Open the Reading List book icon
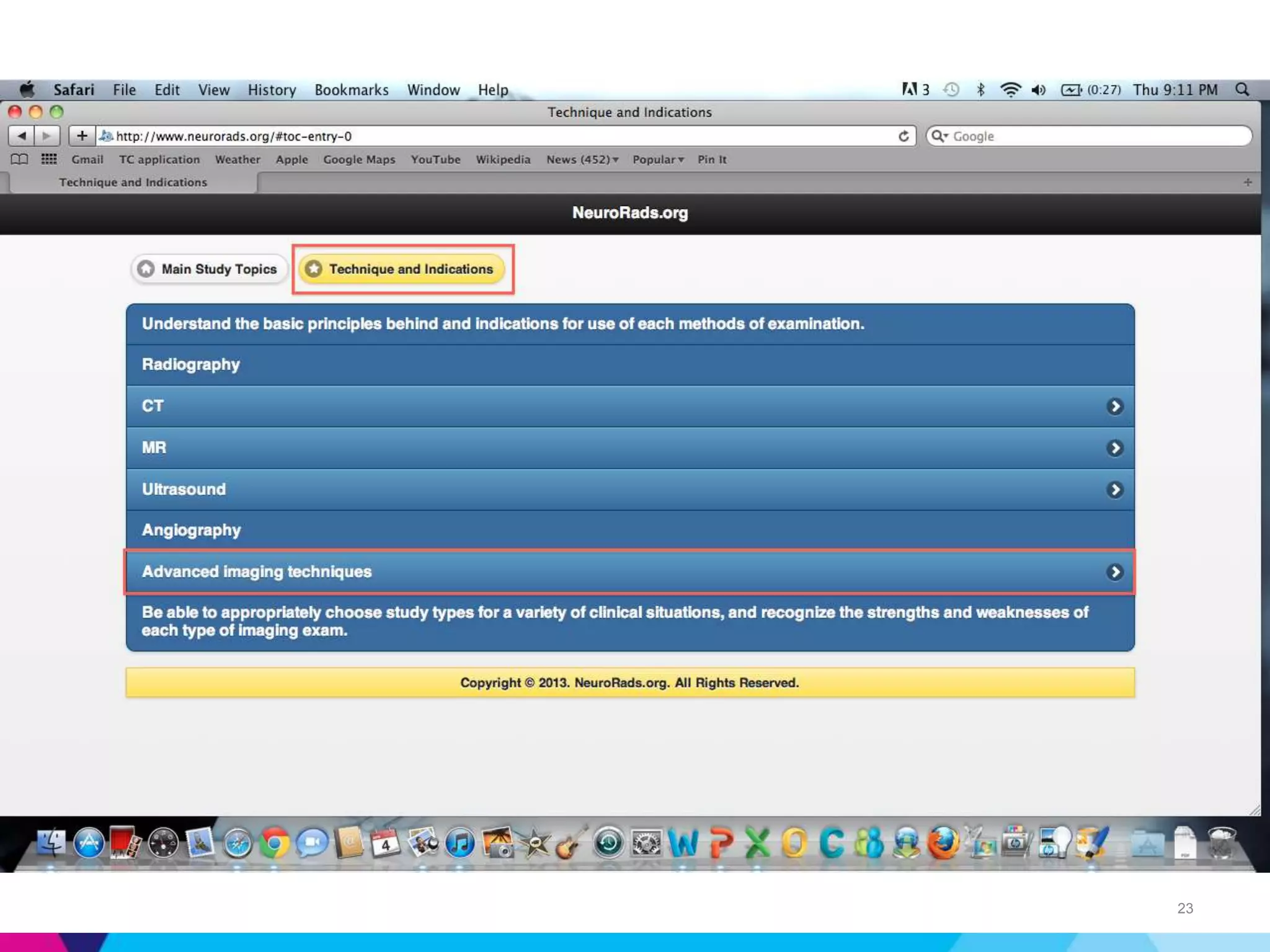The height and width of the screenshot is (952, 1270). tap(19, 159)
